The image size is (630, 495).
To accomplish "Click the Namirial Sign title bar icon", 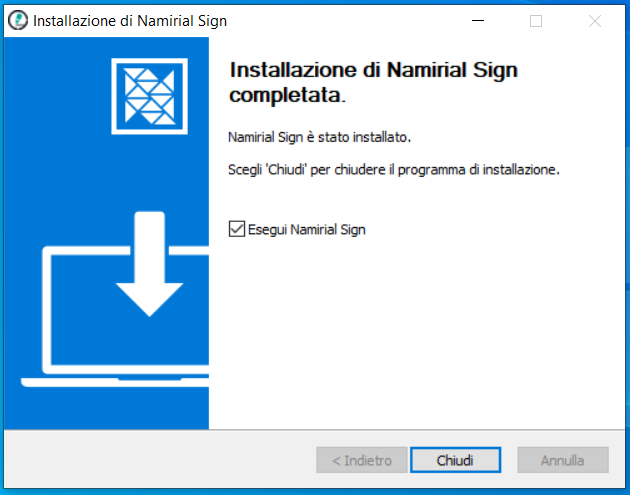I will click(18, 20).
